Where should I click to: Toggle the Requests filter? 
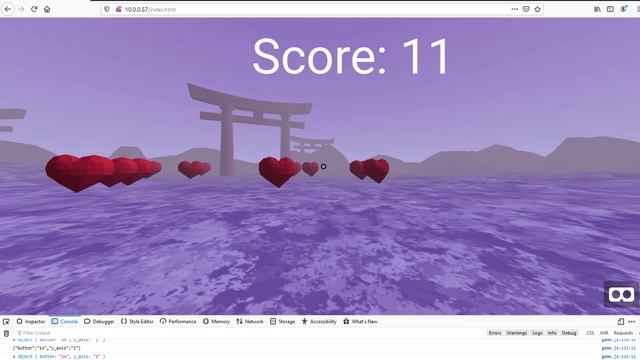point(623,333)
